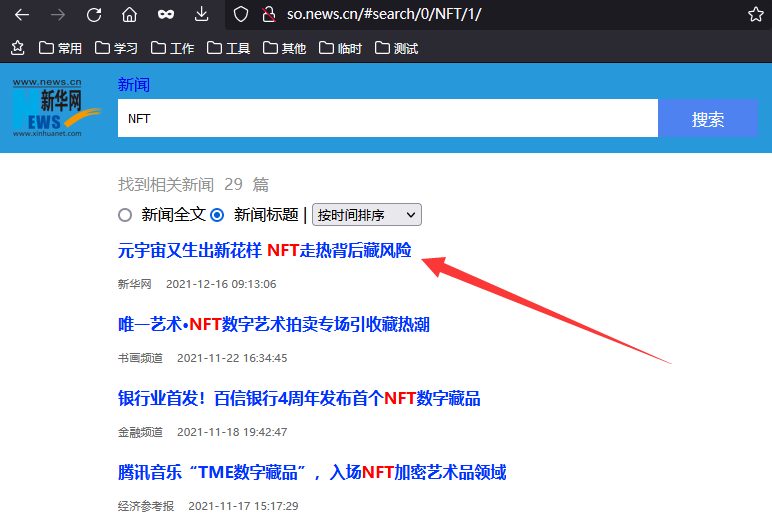Click the insecure connection lock icon
The height and width of the screenshot is (517, 772).
(x=269, y=14)
